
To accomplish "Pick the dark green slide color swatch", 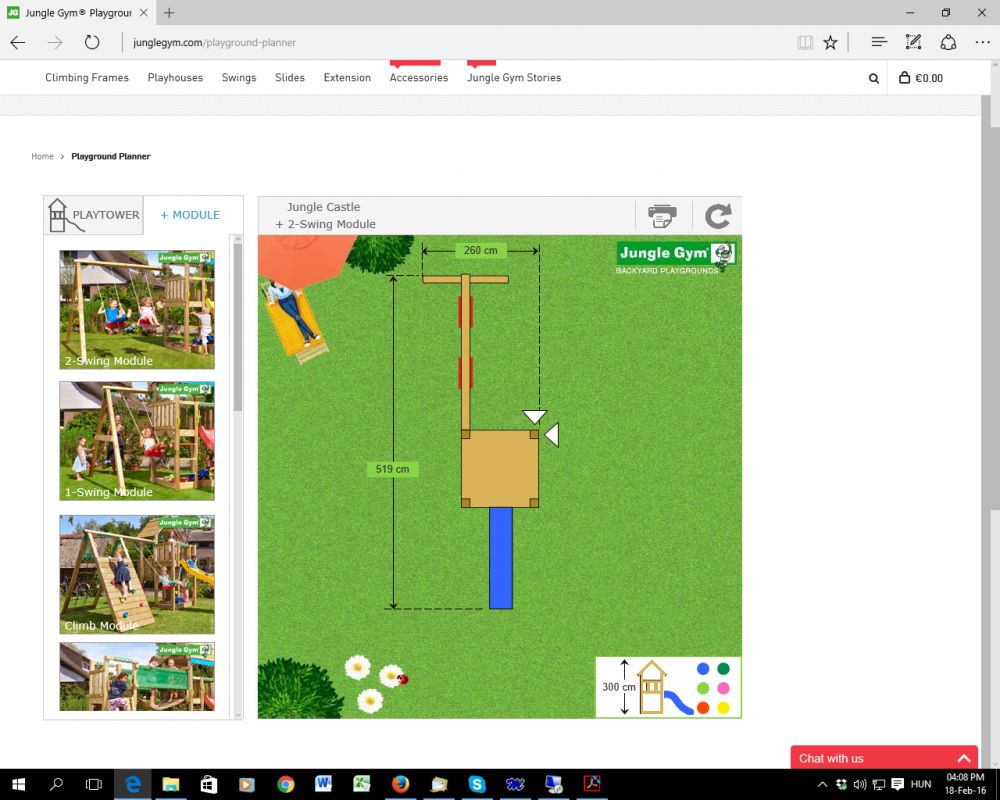I will pos(723,669).
